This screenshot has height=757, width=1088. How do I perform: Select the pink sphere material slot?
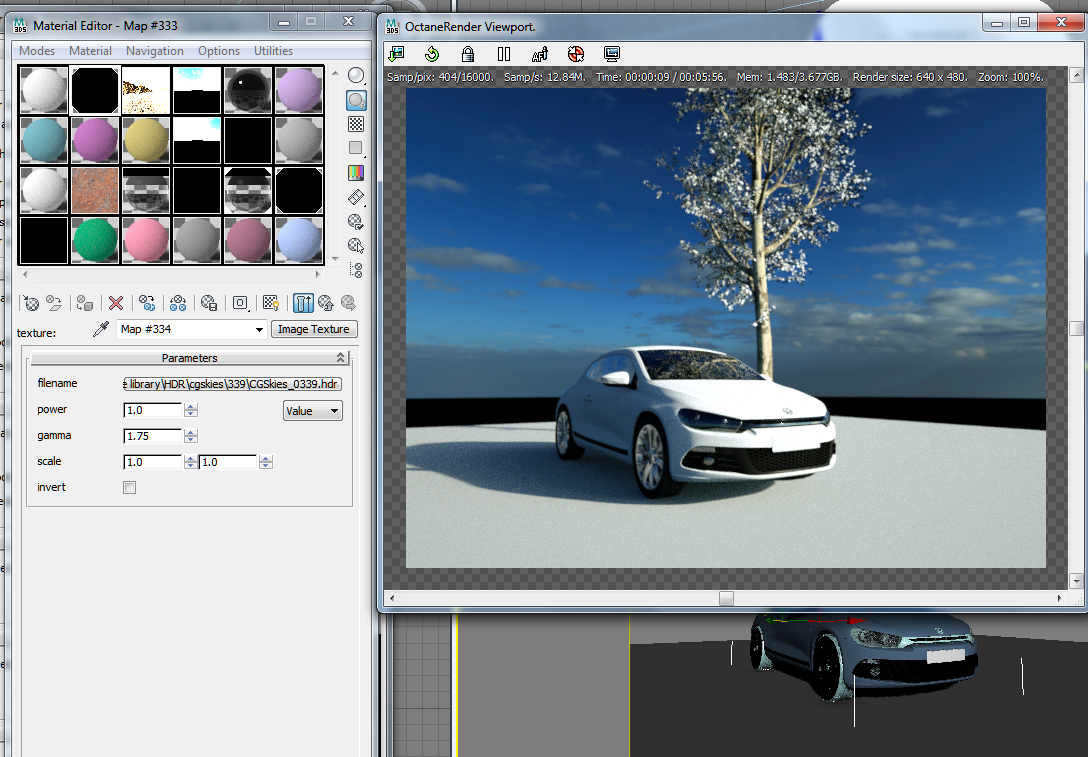point(146,241)
